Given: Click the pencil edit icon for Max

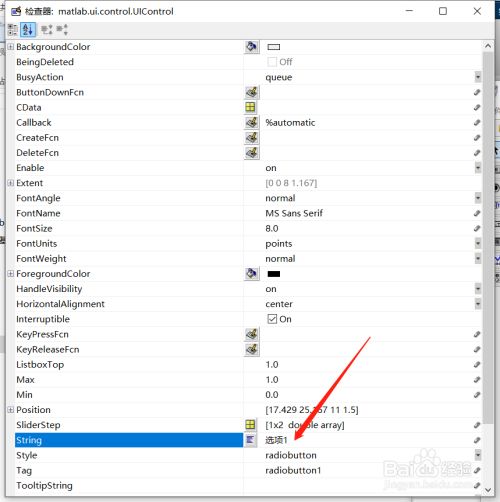Looking at the screenshot, I should coord(477,379).
